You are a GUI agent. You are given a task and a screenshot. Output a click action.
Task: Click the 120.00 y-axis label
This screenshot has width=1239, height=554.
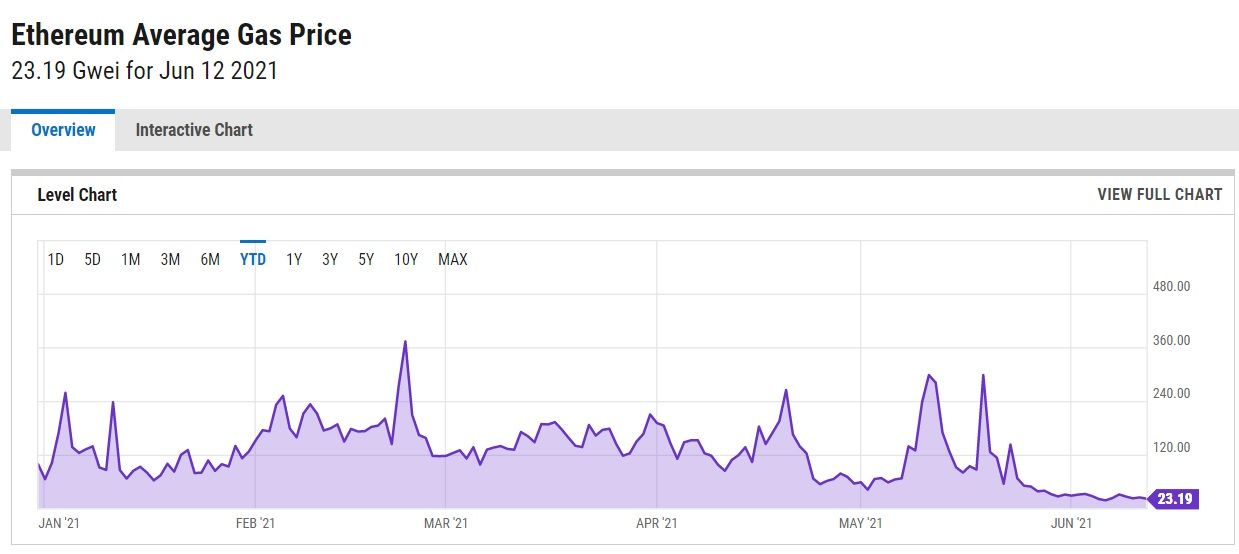[1171, 447]
